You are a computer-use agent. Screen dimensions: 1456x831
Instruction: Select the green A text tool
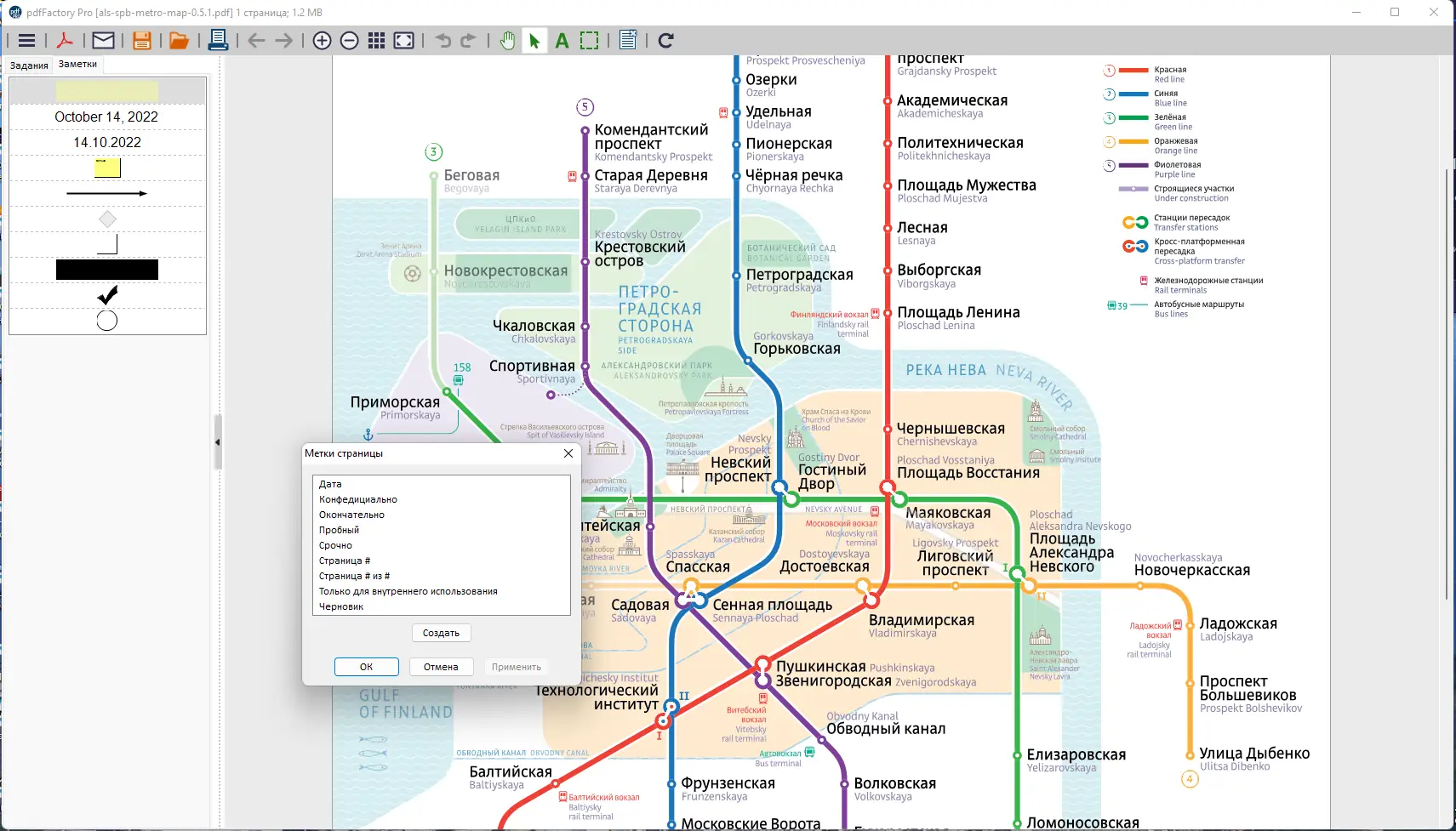coord(562,40)
